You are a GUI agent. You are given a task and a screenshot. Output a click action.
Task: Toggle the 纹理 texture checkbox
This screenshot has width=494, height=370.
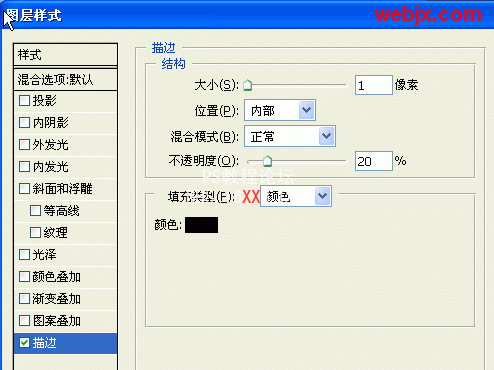click(x=35, y=232)
